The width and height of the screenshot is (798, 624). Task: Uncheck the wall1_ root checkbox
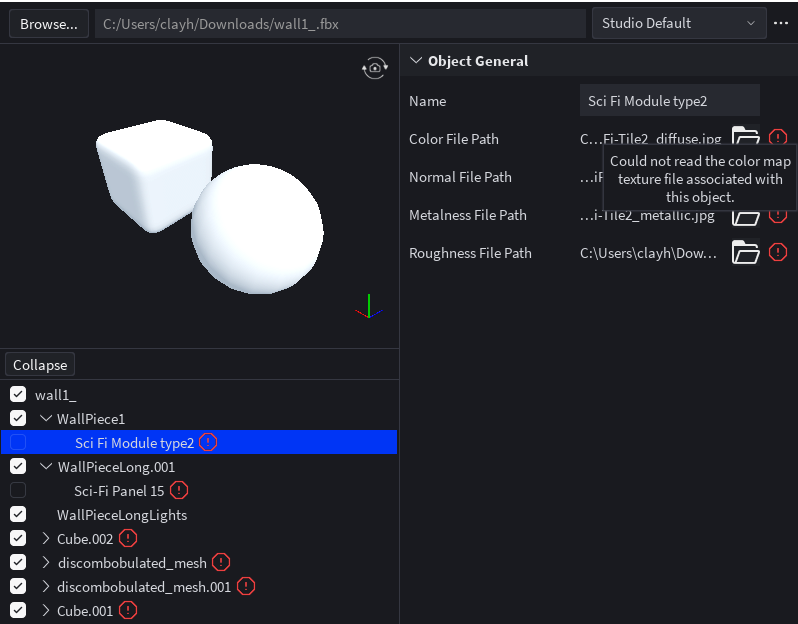click(18, 394)
